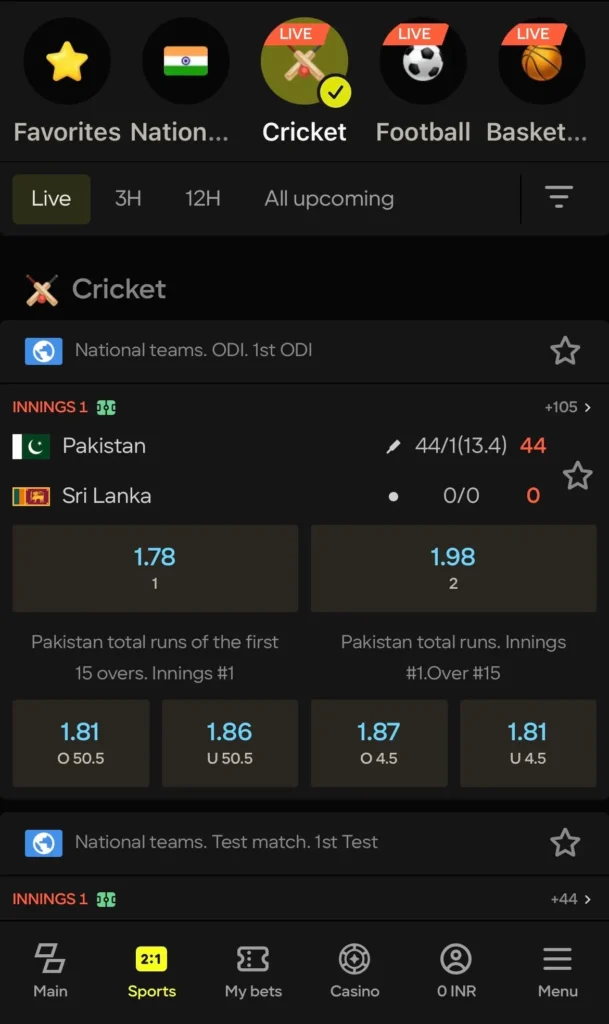
Task: Select the National teams flag icon
Action: click(x=186, y=61)
